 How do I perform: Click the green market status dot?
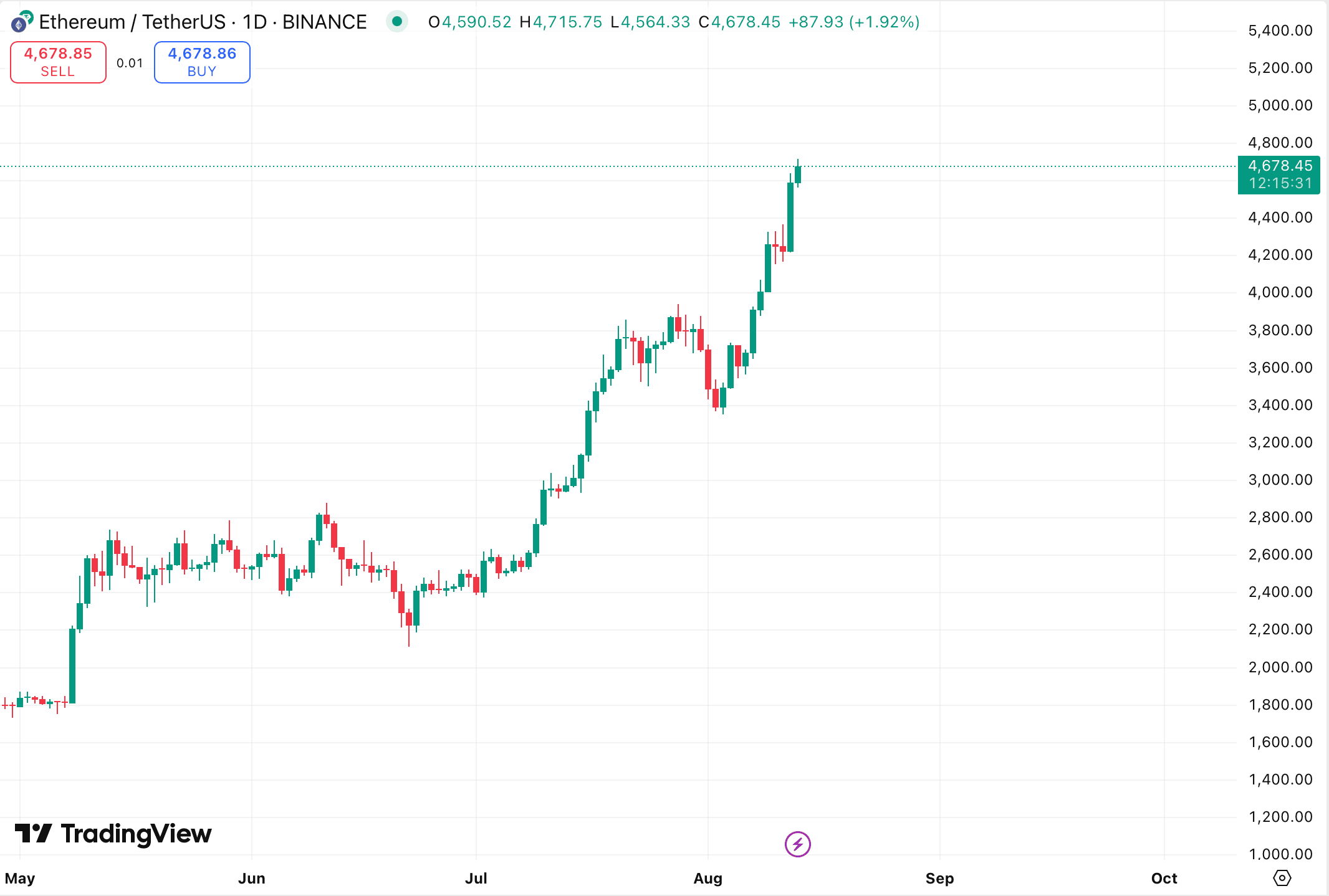(397, 21)
